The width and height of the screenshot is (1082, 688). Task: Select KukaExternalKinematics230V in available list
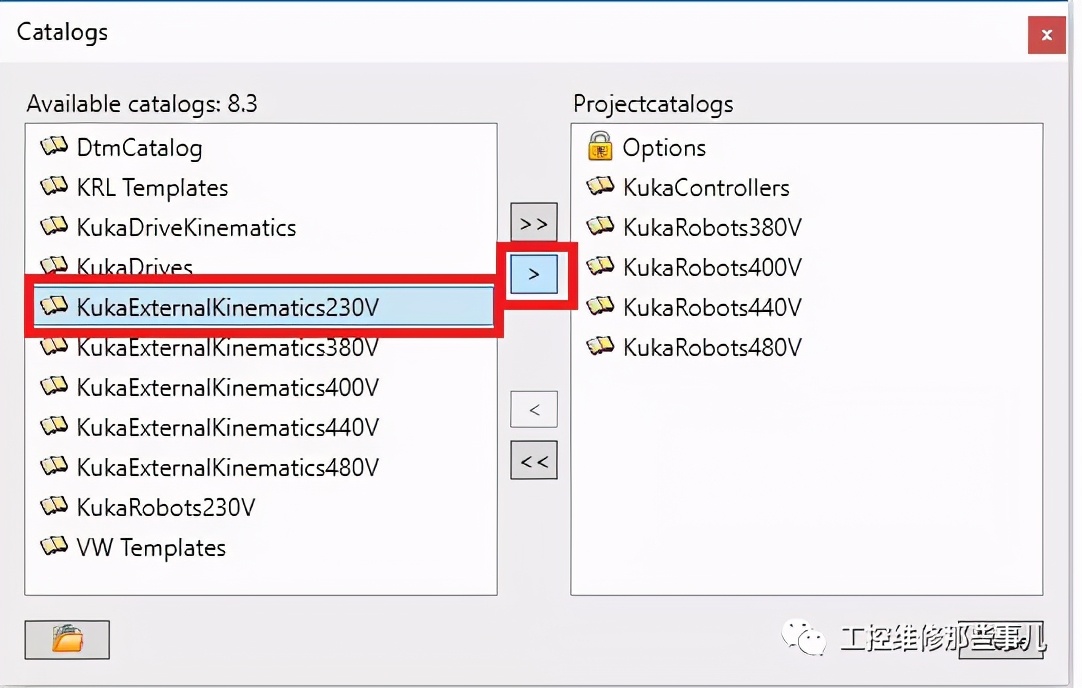[227, 307]
